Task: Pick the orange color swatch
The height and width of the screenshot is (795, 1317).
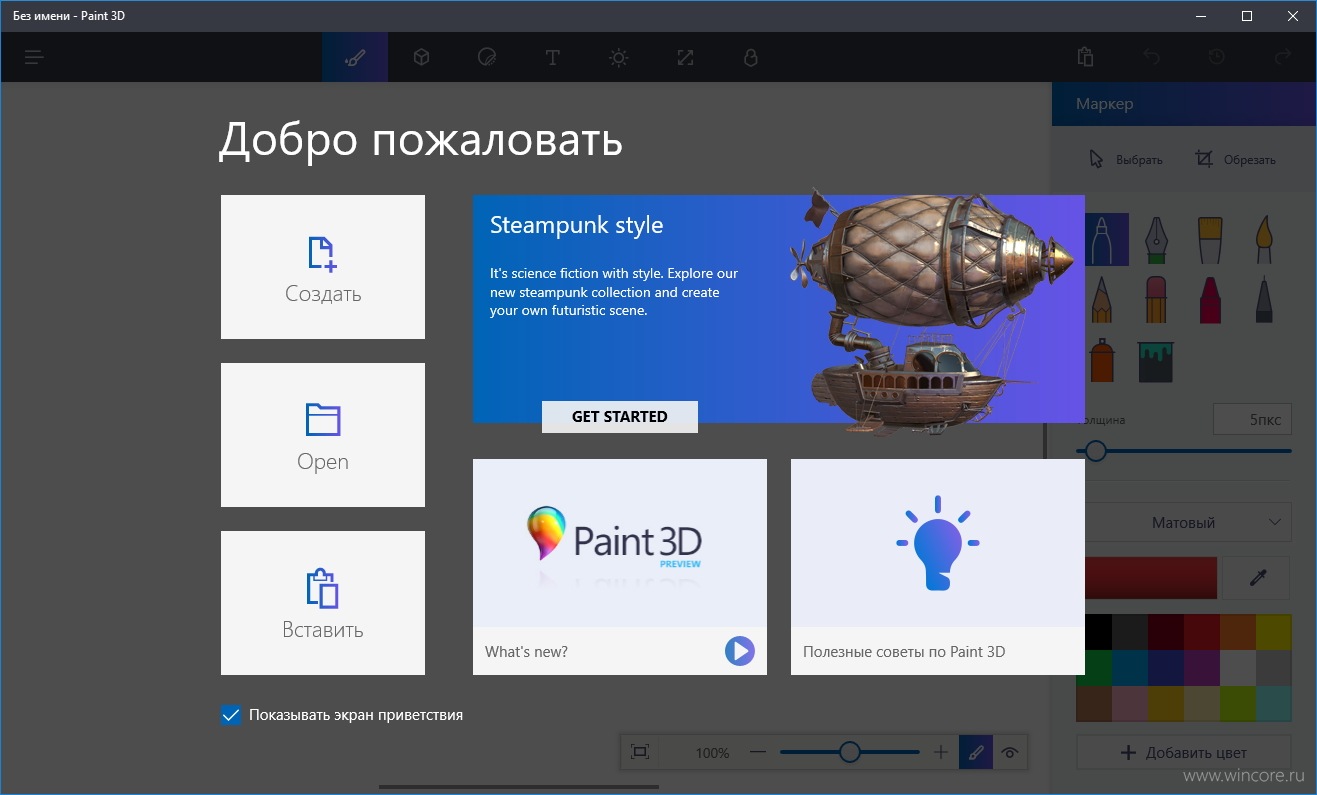Action: 1238,632
